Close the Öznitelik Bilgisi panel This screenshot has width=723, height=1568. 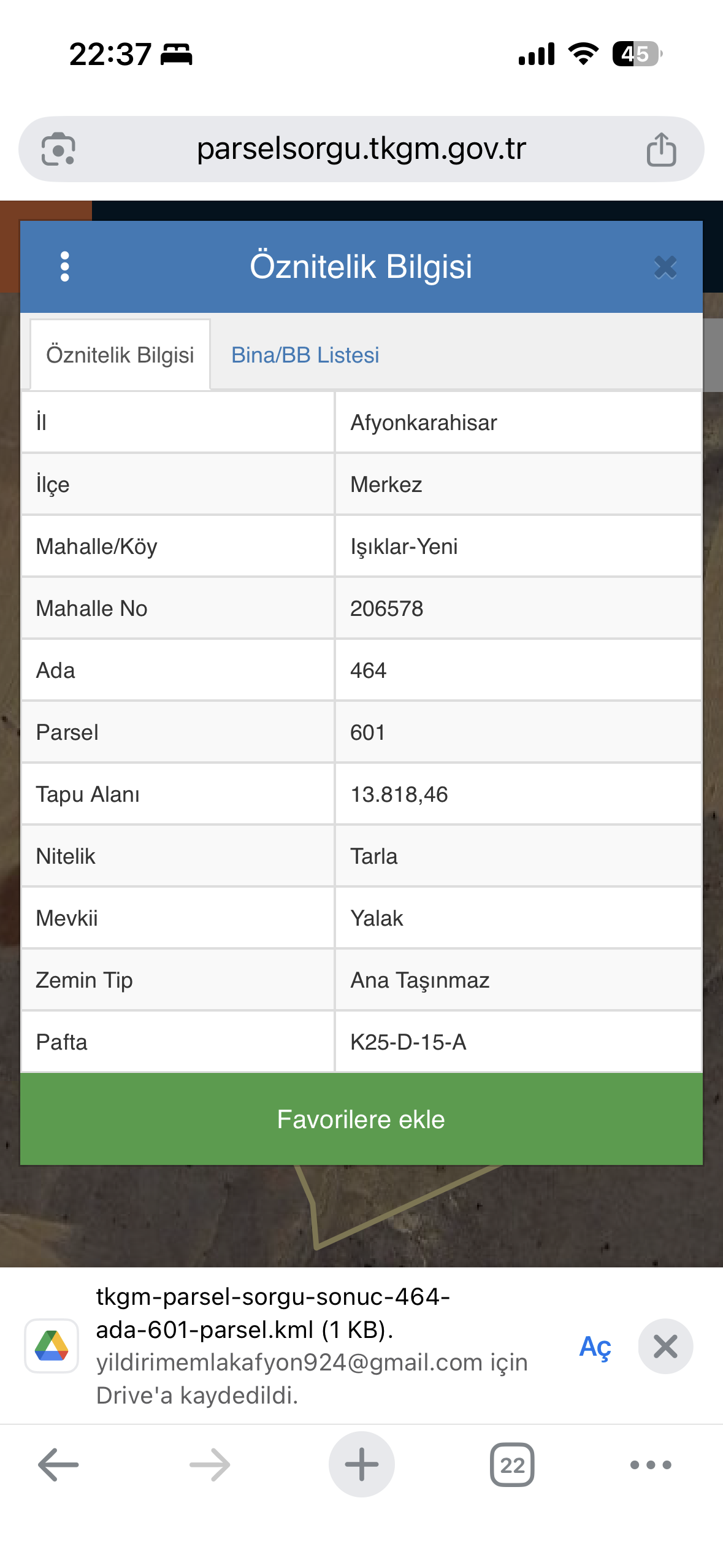665,267
